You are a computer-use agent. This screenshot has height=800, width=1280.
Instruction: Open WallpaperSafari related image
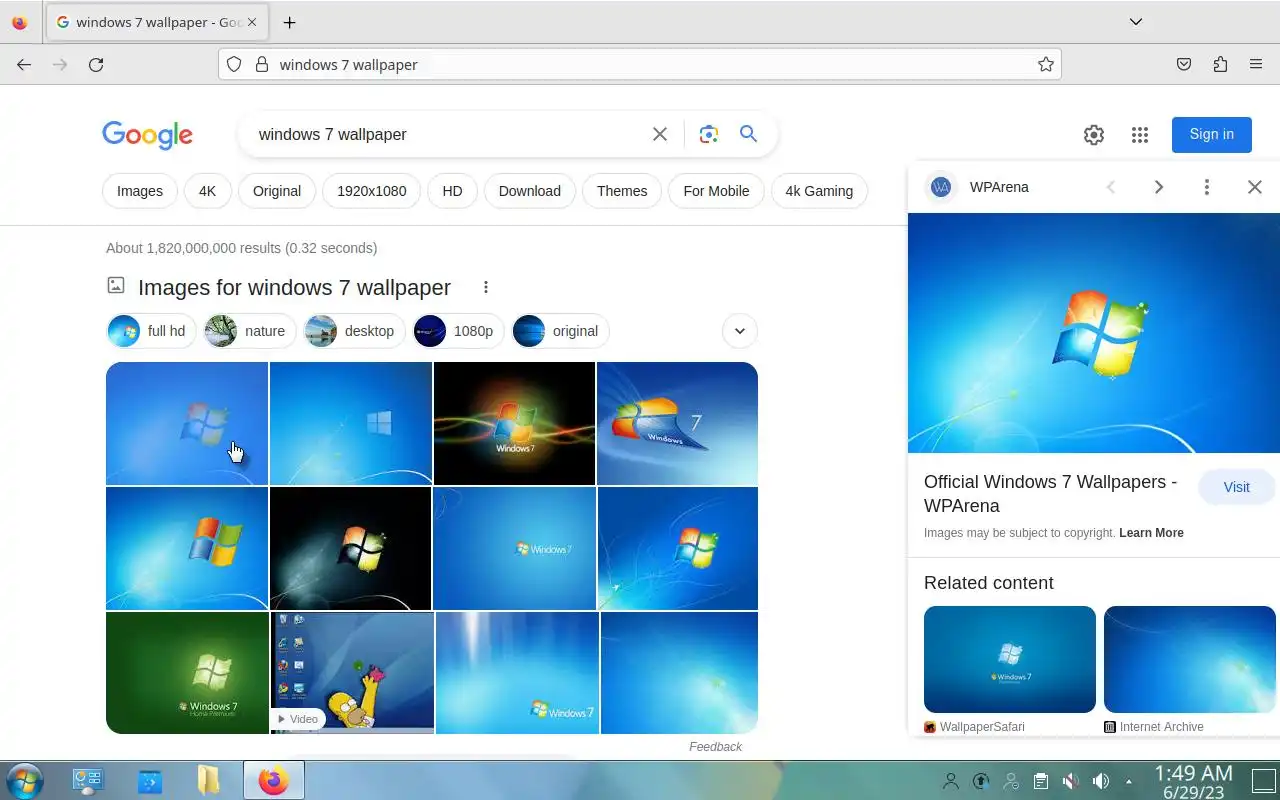coord(1010,659)
